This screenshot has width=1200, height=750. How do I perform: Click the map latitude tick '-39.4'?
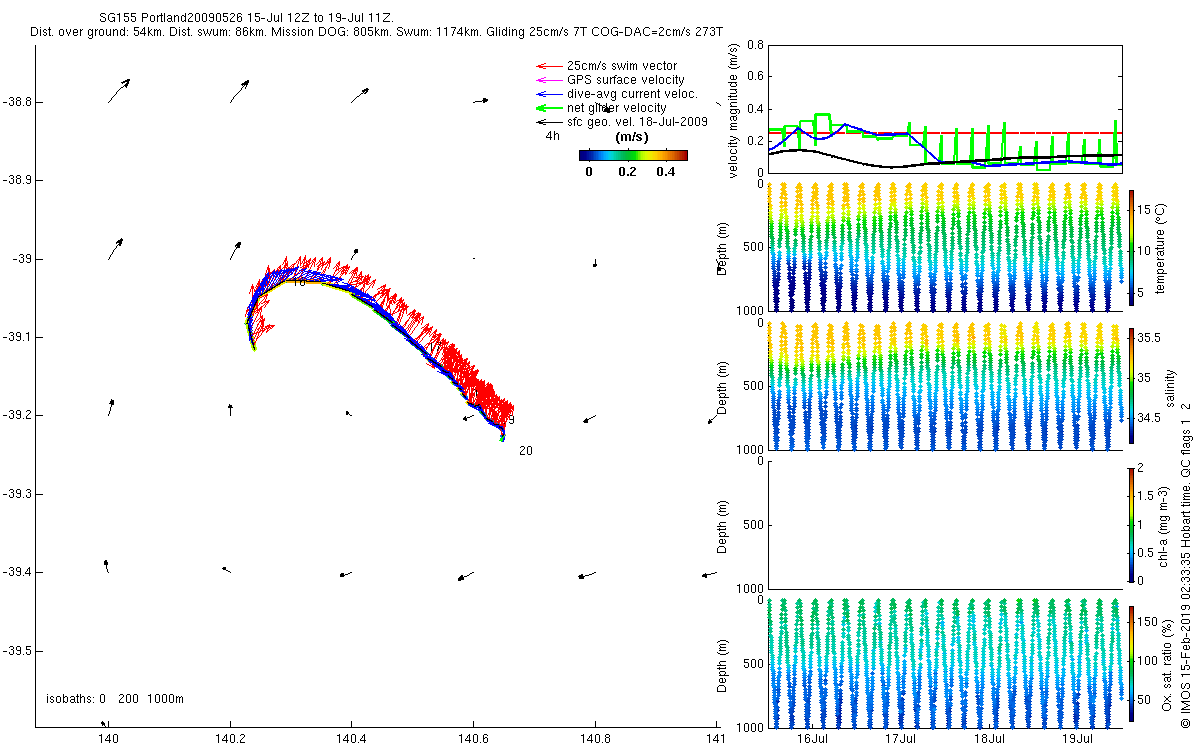pos(16,572)
